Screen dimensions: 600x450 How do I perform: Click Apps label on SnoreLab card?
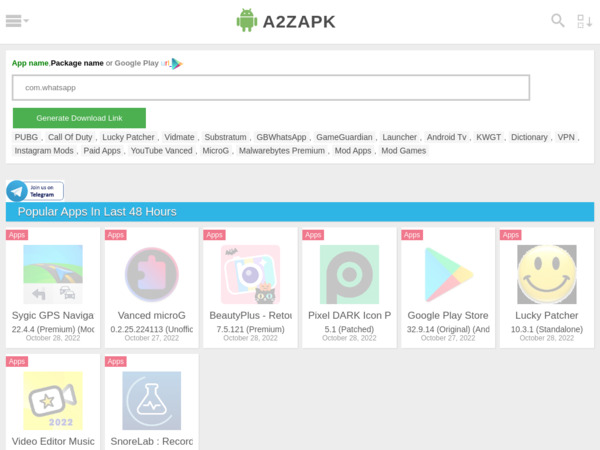(116, 362)
